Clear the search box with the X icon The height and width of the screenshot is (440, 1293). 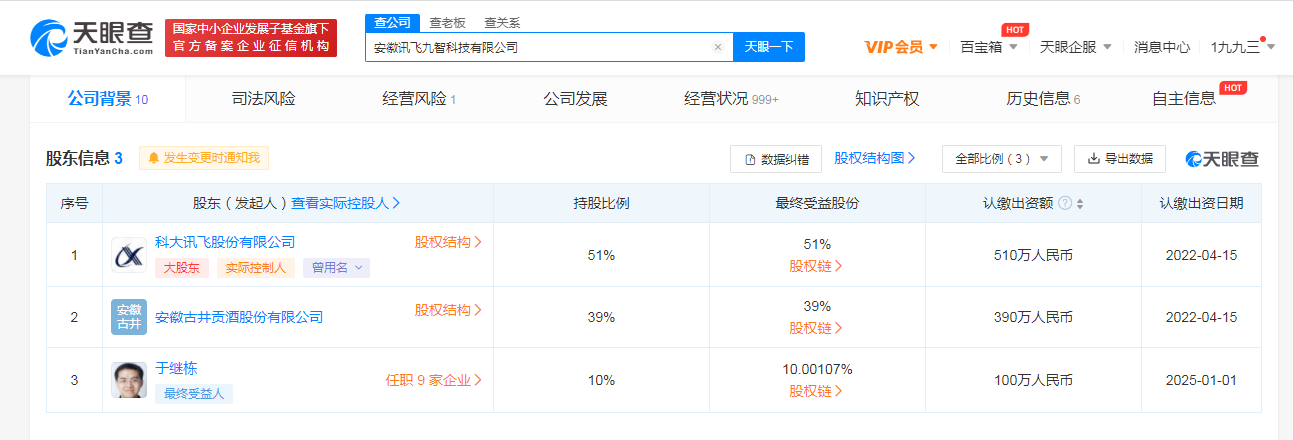pos(717,47)
